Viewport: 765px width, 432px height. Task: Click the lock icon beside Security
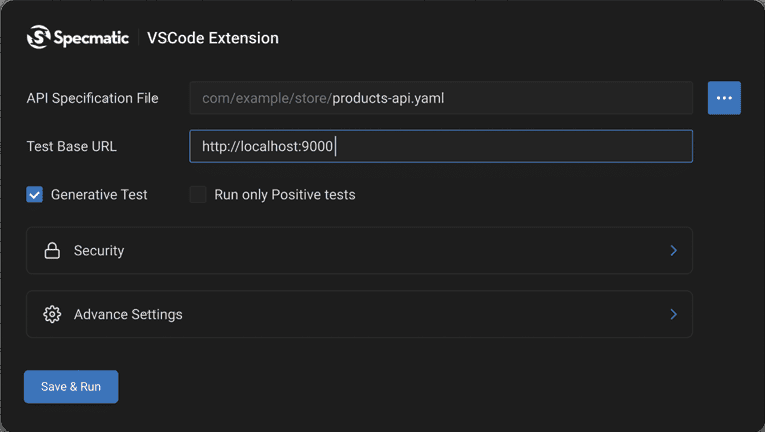point(52,251)
